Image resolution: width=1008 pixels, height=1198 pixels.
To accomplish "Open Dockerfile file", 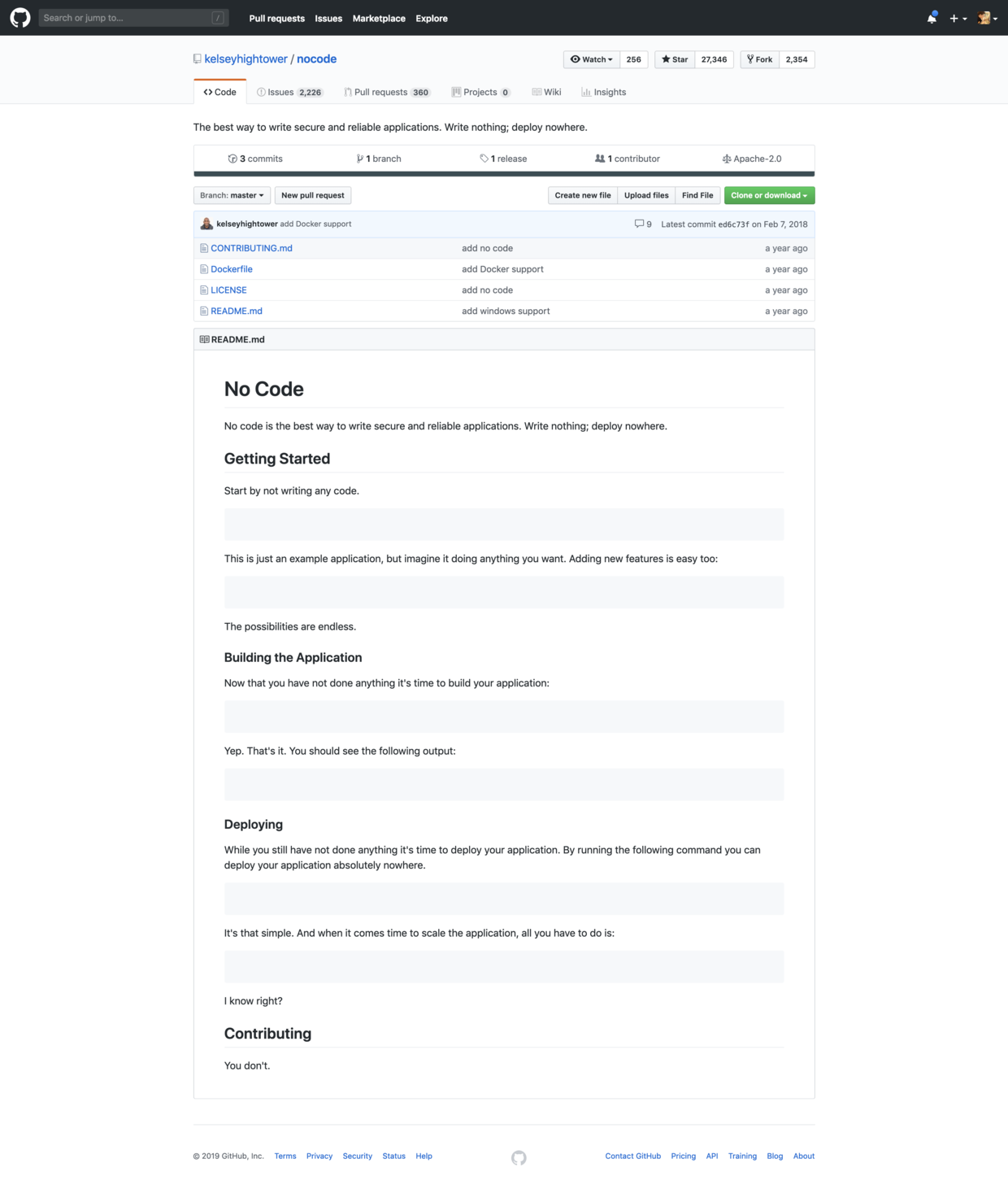I will point(232,269).
